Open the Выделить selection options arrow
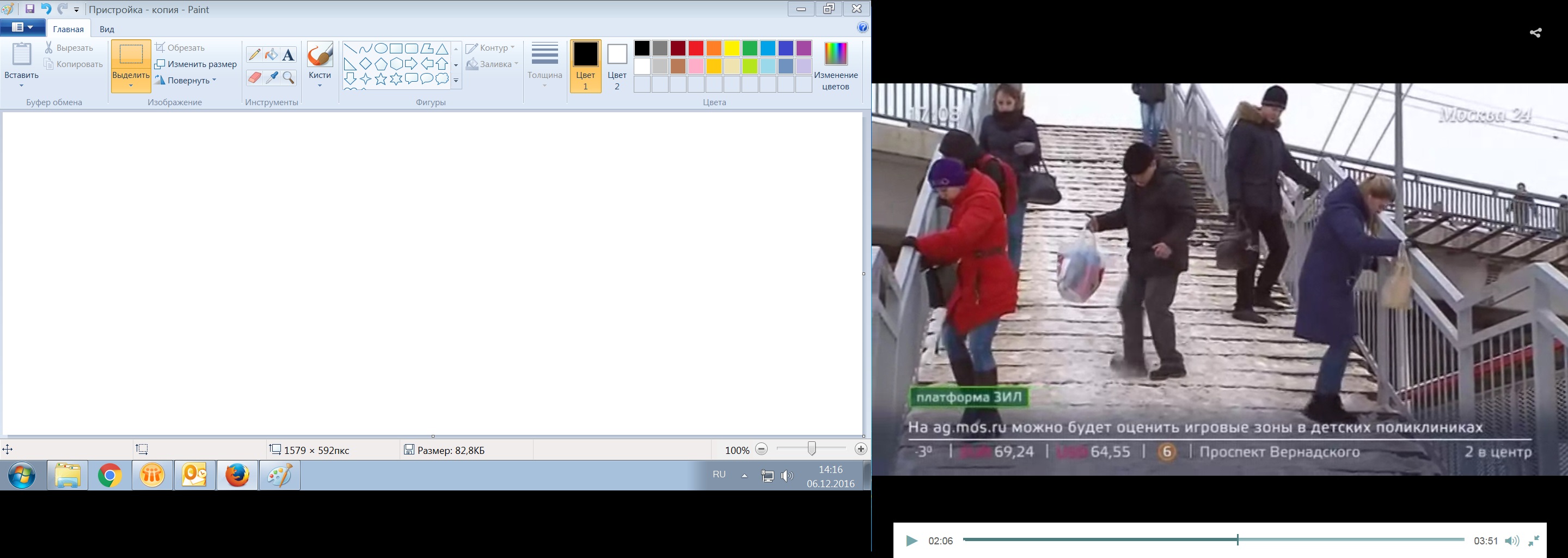The width and height of the screenshot is (1568, 558). click(x=131, y=86)
